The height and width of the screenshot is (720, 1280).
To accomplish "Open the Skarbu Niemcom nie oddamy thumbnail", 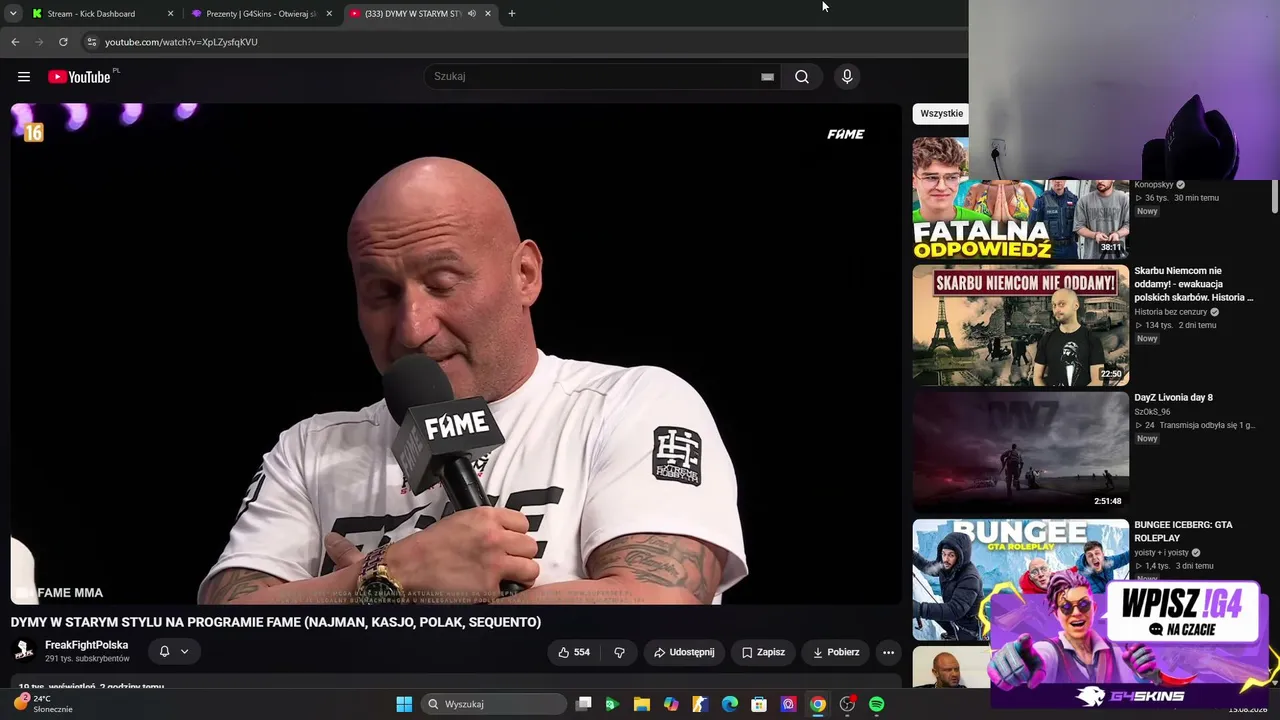I will pyautogui.click(x=1020, y=325).
